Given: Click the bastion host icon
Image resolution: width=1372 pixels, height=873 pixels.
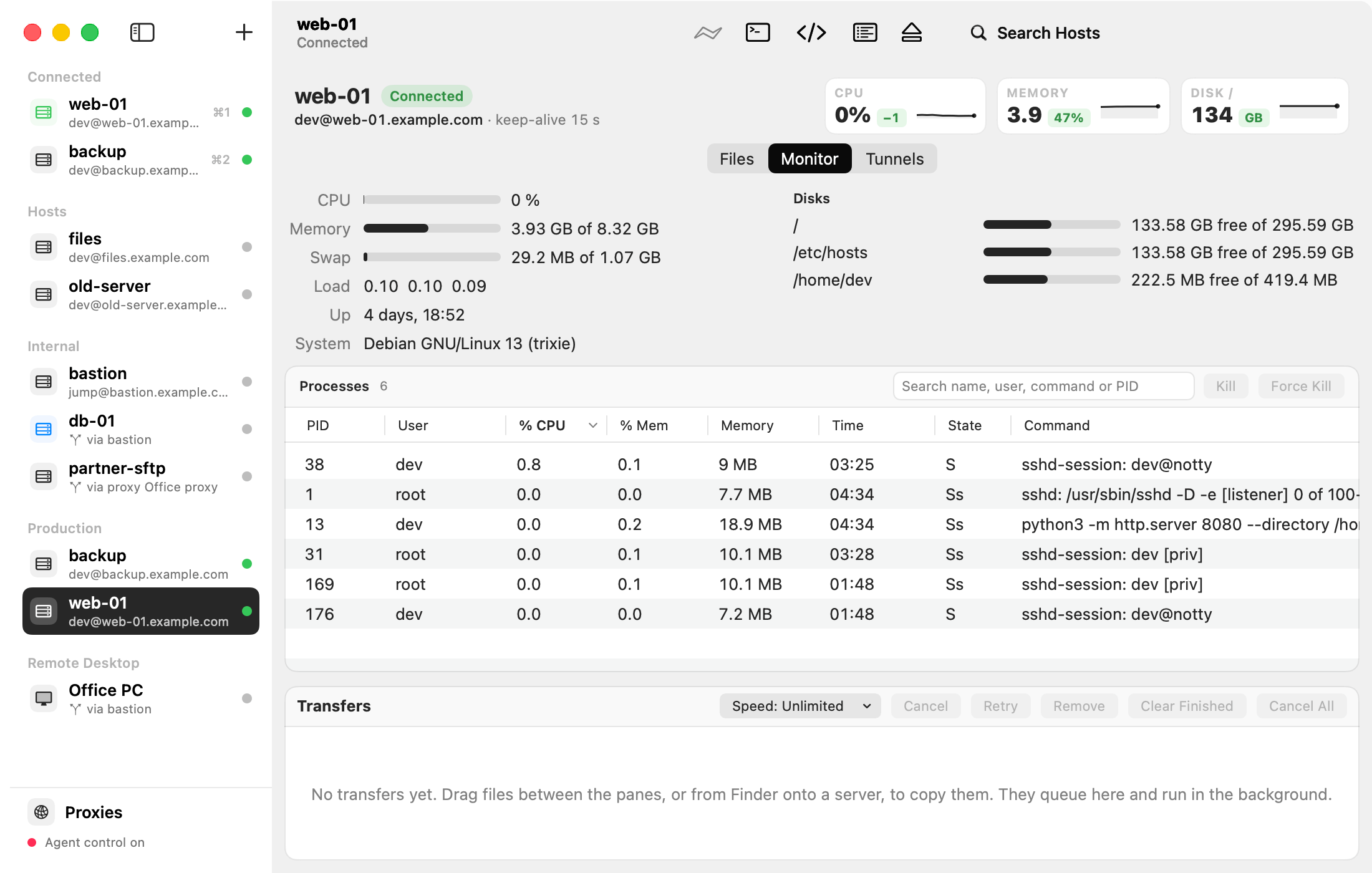Looking at the screenshot, I should [x=44, y=382].
